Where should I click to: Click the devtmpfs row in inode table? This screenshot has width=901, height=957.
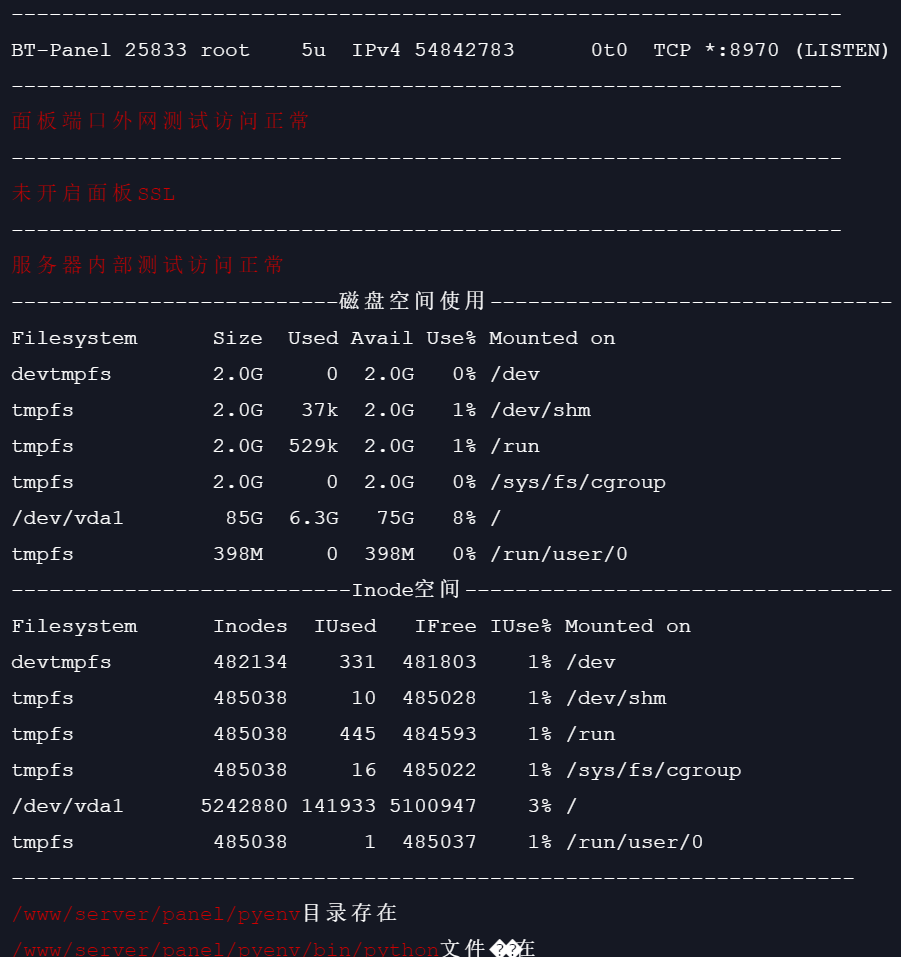click(x=313, y=662)
